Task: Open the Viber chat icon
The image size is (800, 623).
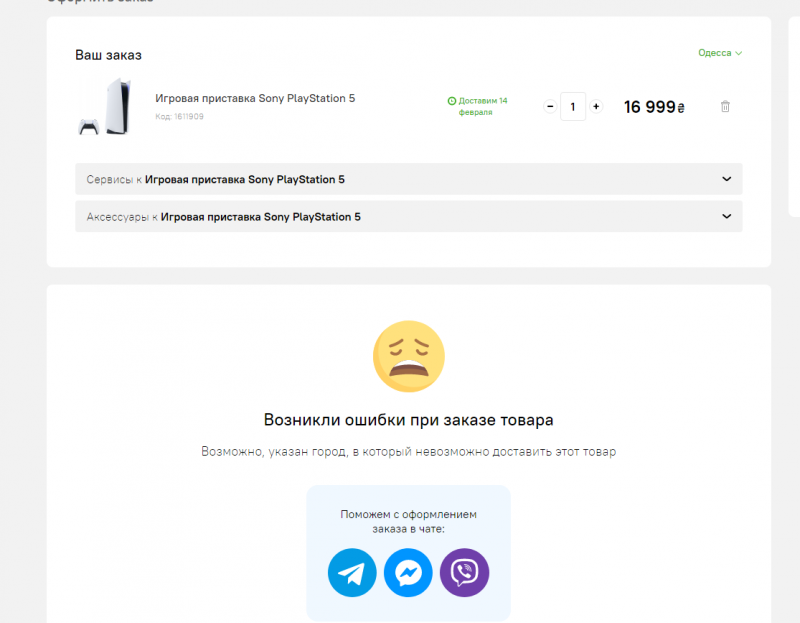Action: [463, 573]
